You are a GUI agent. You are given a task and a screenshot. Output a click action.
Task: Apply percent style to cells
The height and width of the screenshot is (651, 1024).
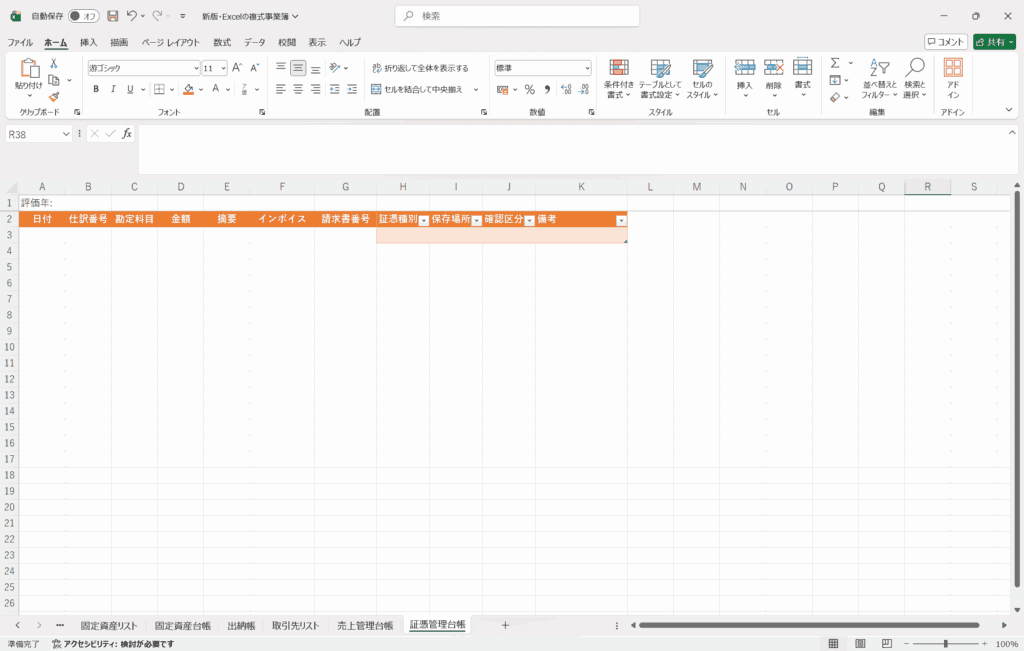tap(530, 89)
